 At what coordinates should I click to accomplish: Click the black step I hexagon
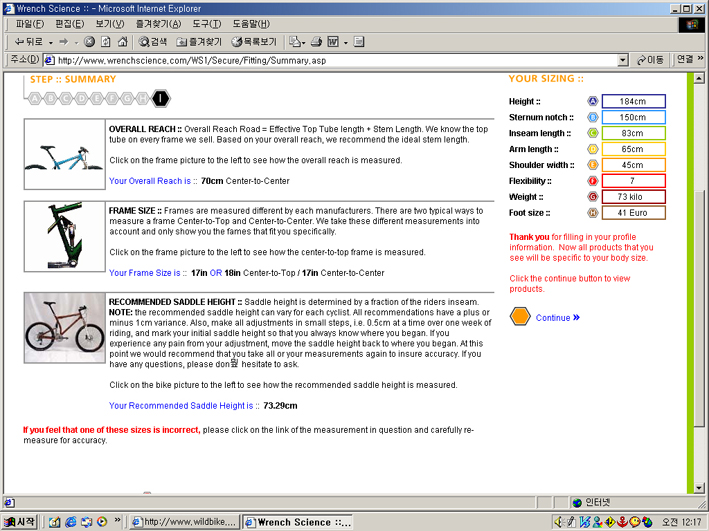[161, 98]
